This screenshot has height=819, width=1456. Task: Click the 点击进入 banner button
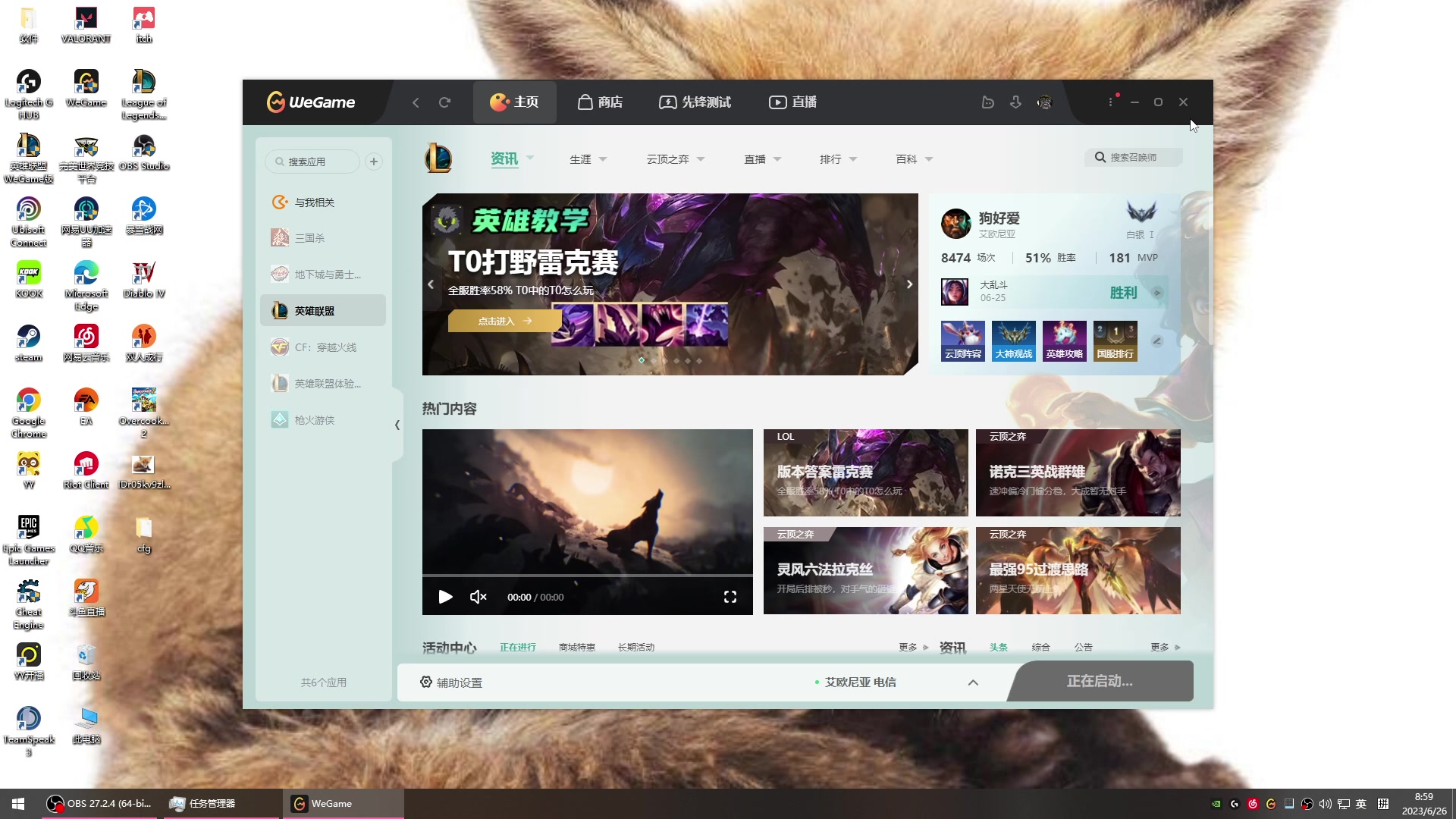(x=504, y=321)
